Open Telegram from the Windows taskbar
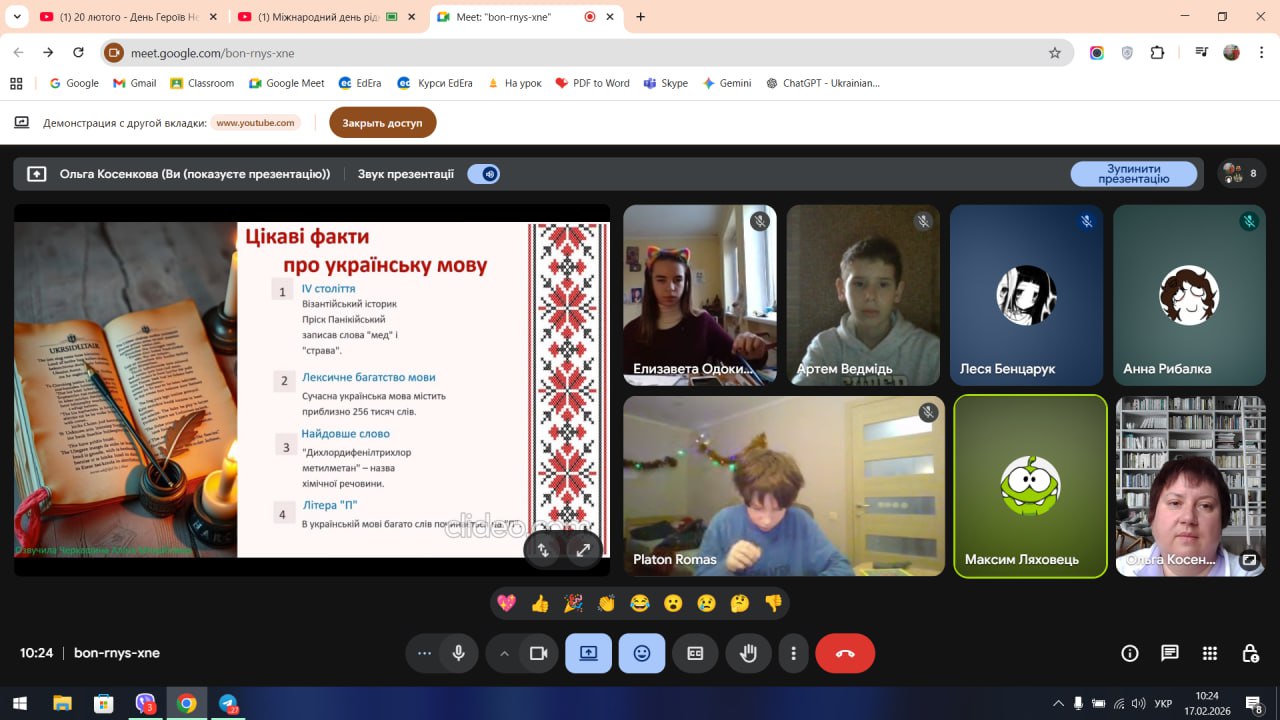 228,704
